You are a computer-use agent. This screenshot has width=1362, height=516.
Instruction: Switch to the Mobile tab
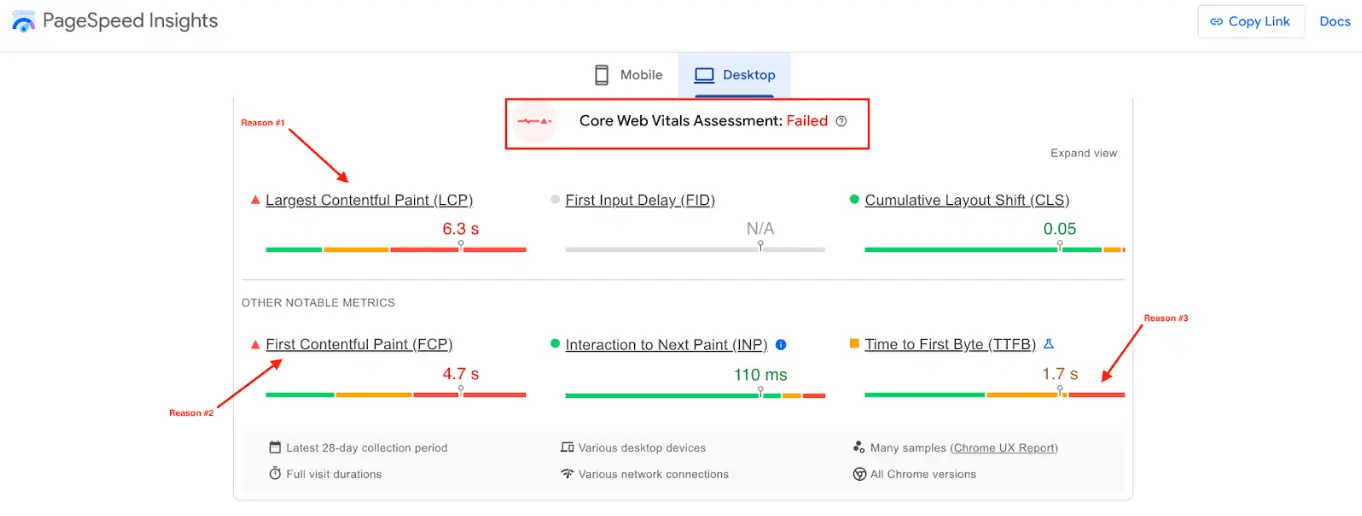pos(628,75)
